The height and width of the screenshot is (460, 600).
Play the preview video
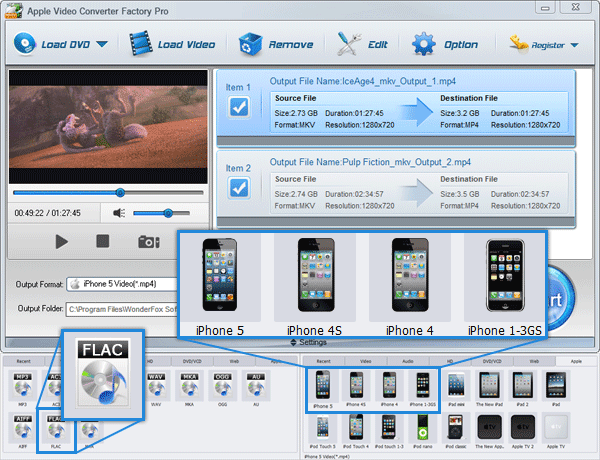click(x=61, y=241)
